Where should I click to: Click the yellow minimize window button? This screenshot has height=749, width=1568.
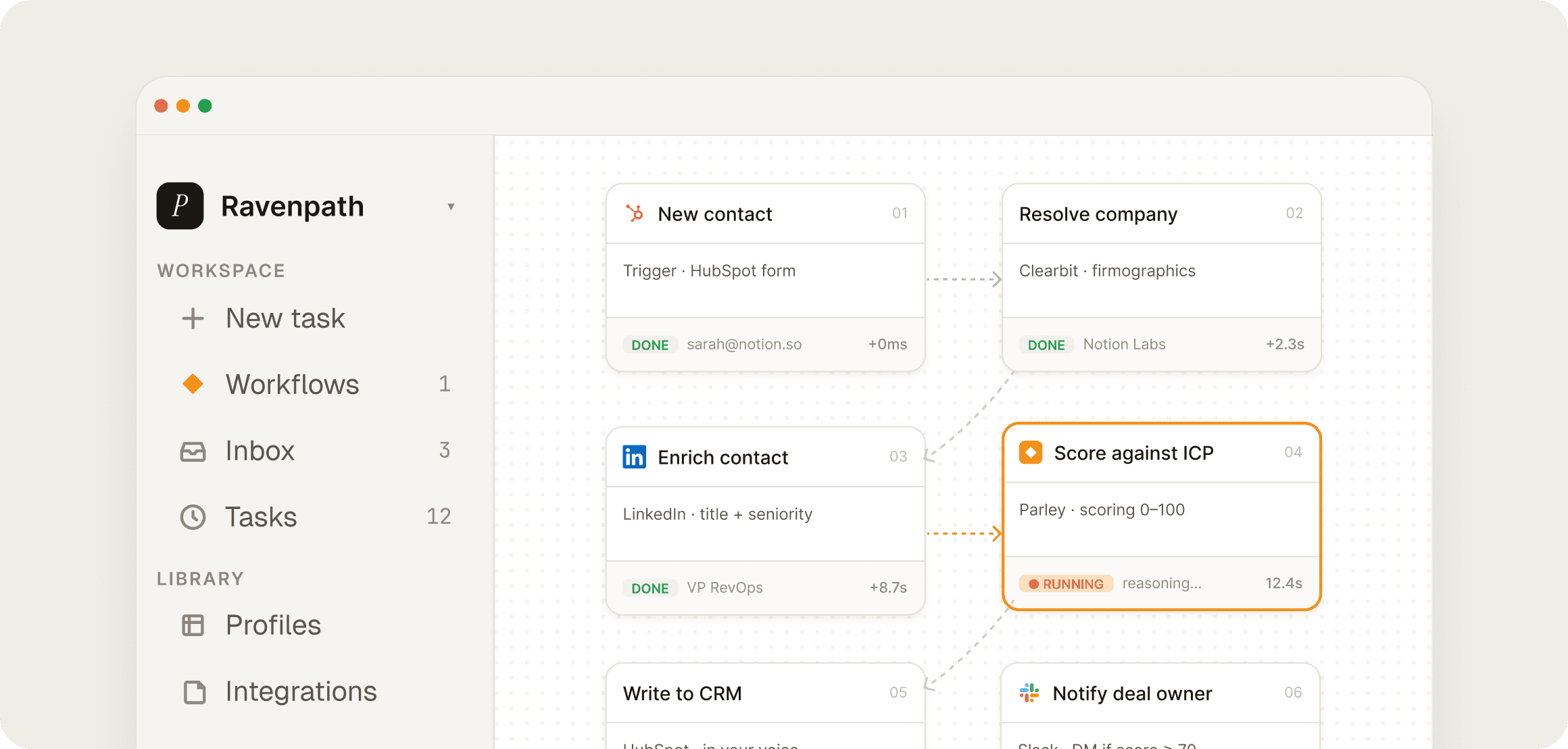click(x=183, y=105)
